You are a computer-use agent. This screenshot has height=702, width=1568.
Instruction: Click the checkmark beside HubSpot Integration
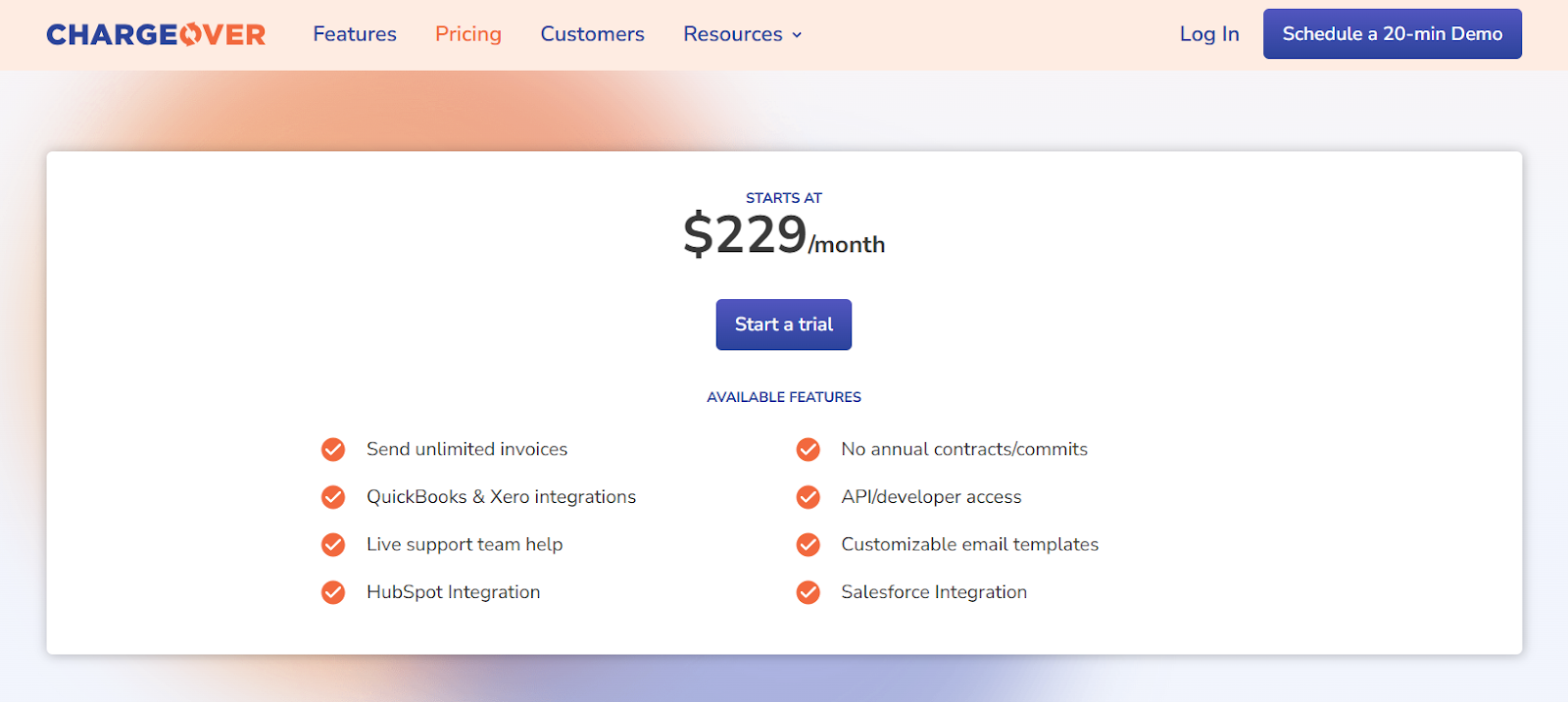tap(333, 592)
